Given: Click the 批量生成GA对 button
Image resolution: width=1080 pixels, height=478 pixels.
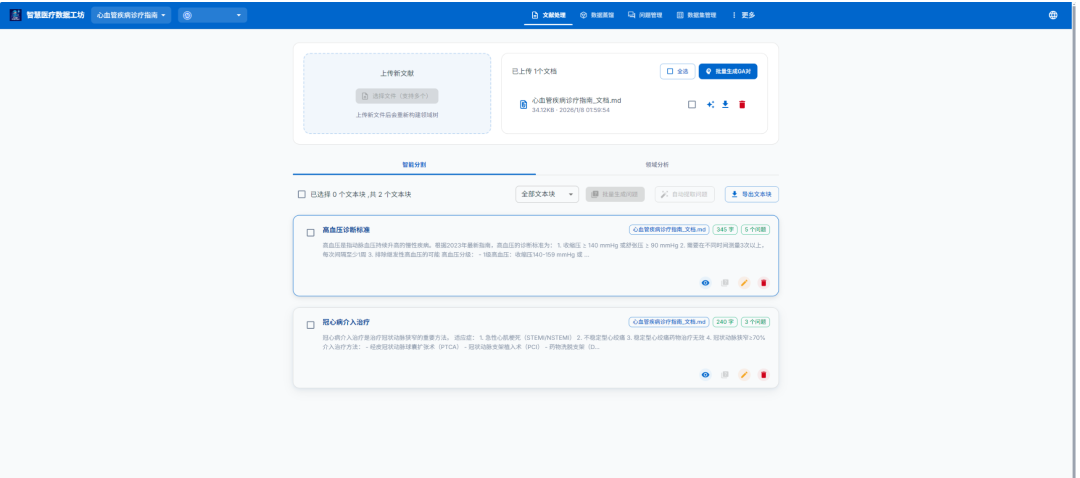Looking at the screenshot, I should (x=728, y=71).
